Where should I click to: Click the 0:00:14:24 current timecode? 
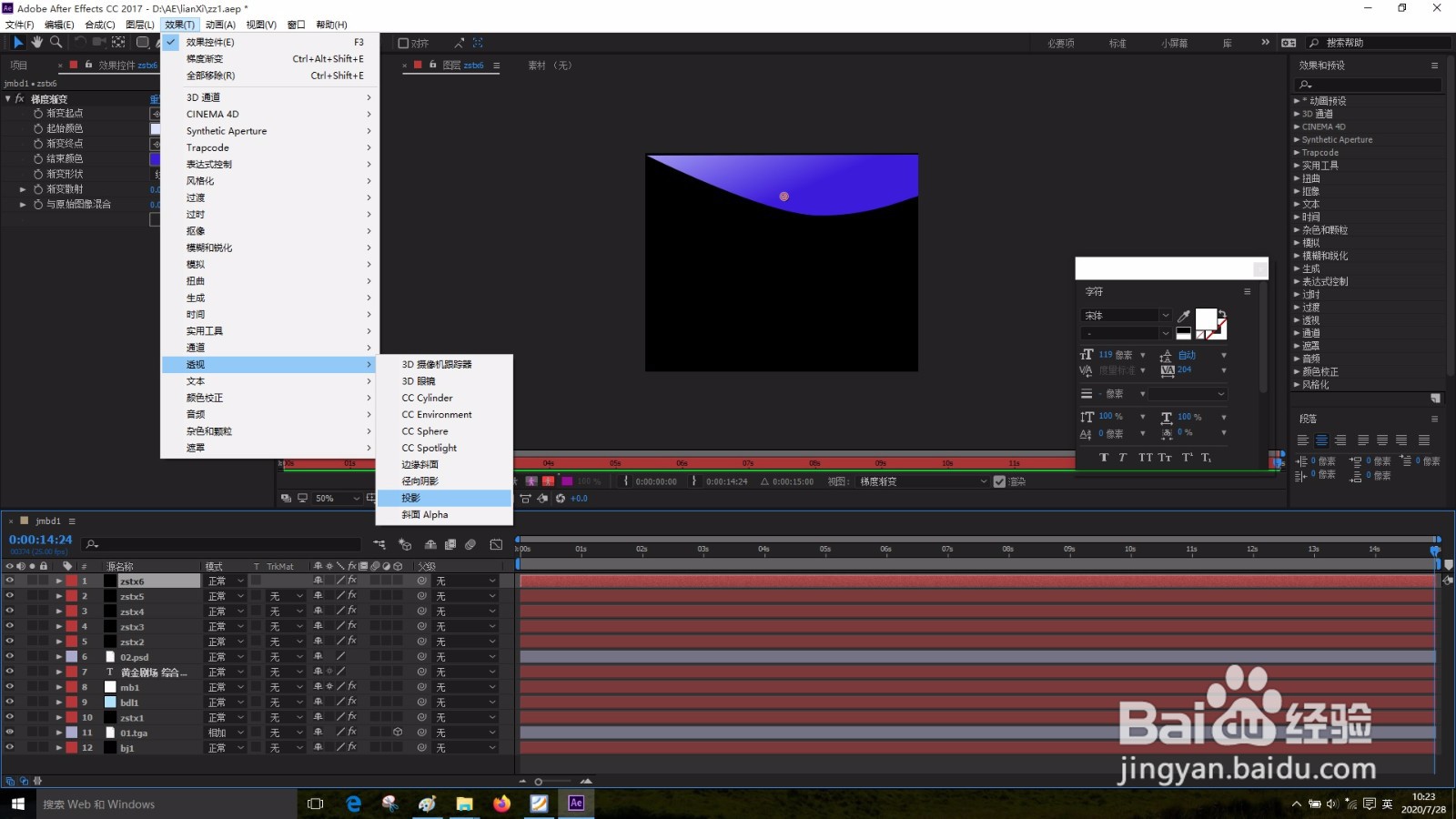coord(40,540)
